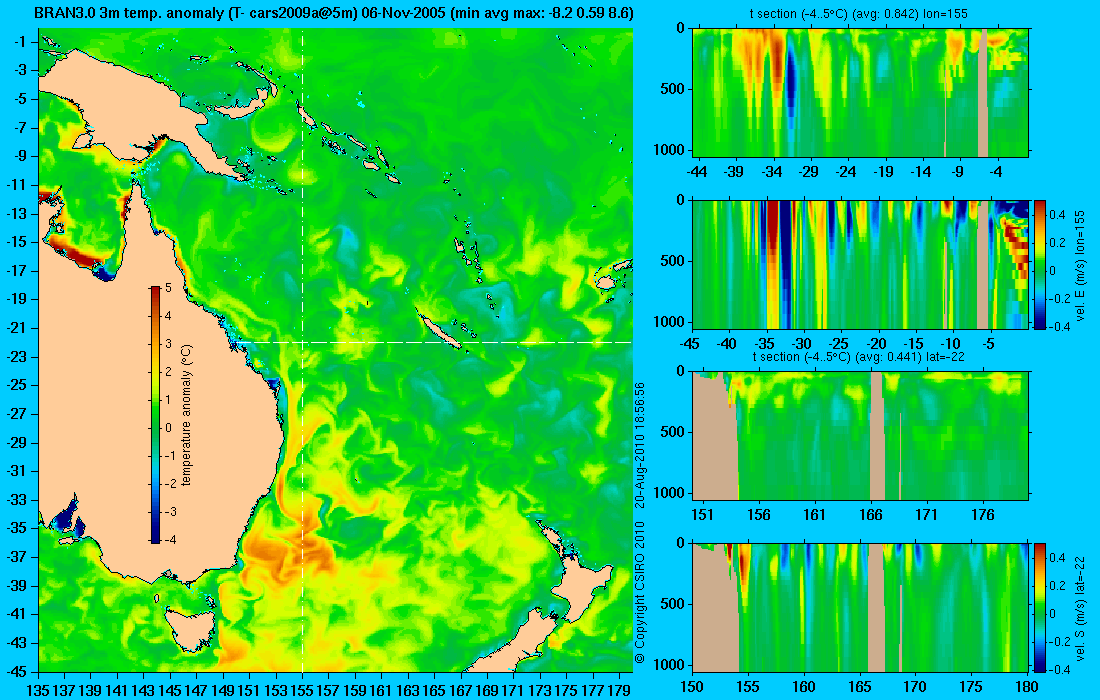Viewport: 1100px width, 700px height.
Task: Click the vel. S colorbar beside bottom panel
Action: [x=1039, y=607]
